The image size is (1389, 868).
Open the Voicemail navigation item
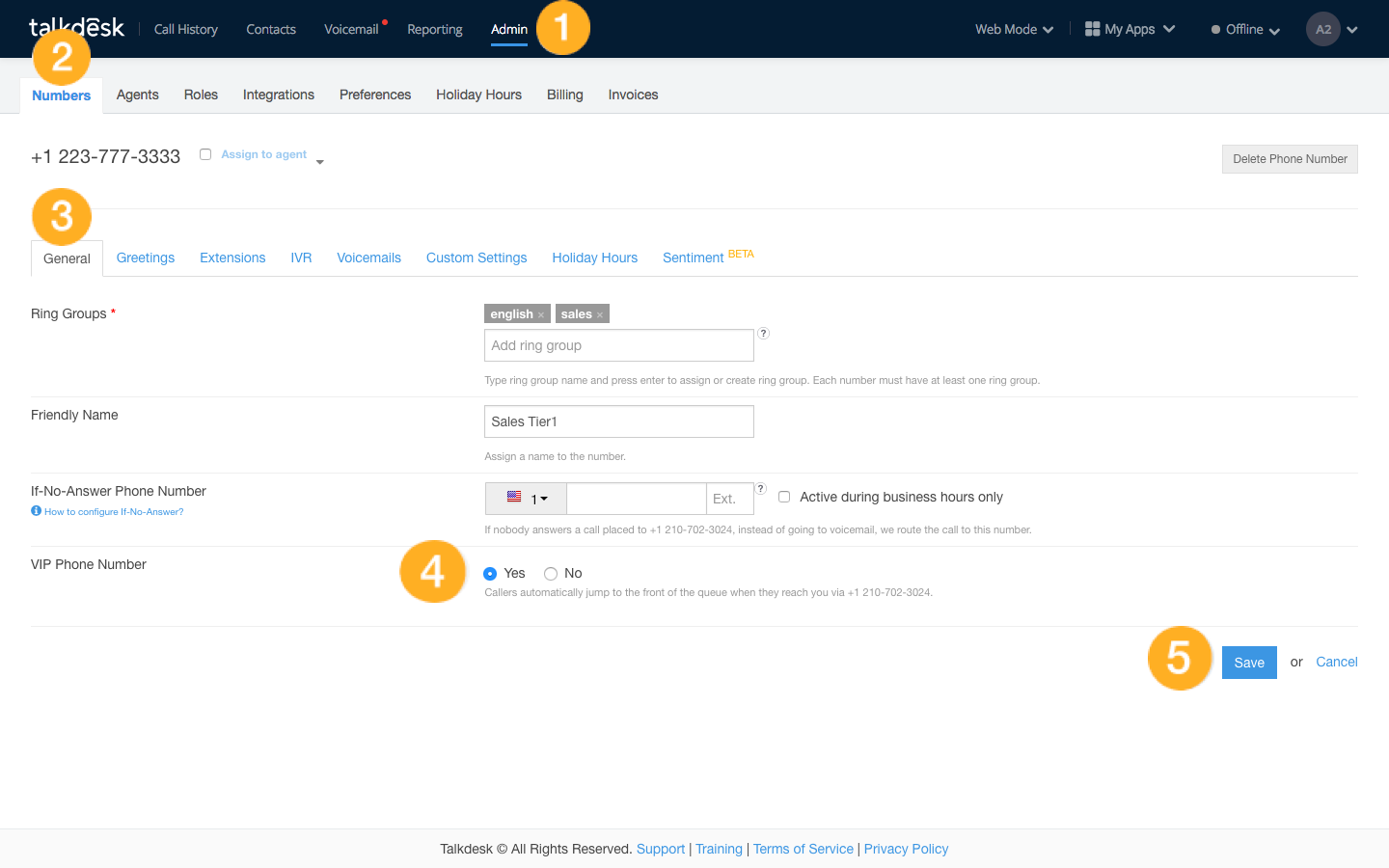[x=351, y=29]
